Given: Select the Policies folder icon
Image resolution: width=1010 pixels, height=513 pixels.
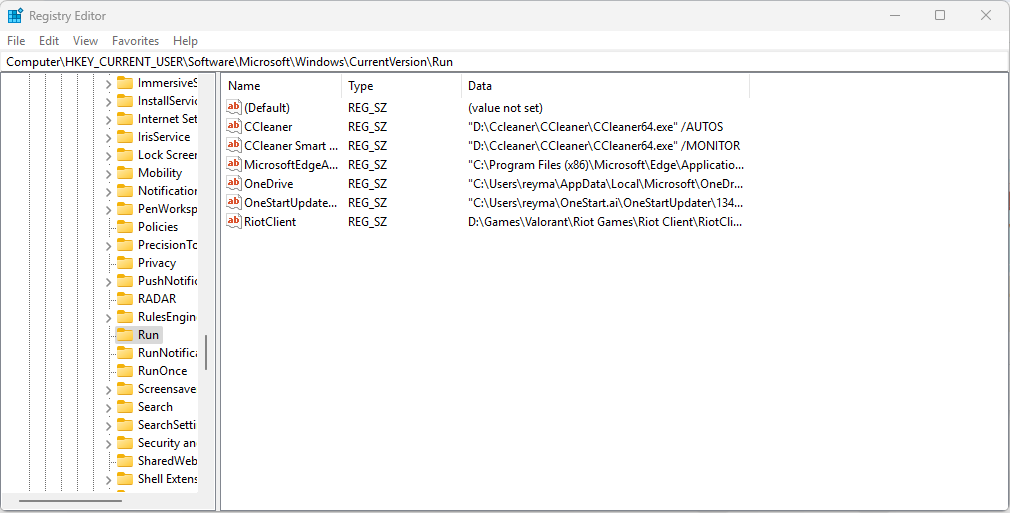Looking at the screenshot, I should [125, 227].
